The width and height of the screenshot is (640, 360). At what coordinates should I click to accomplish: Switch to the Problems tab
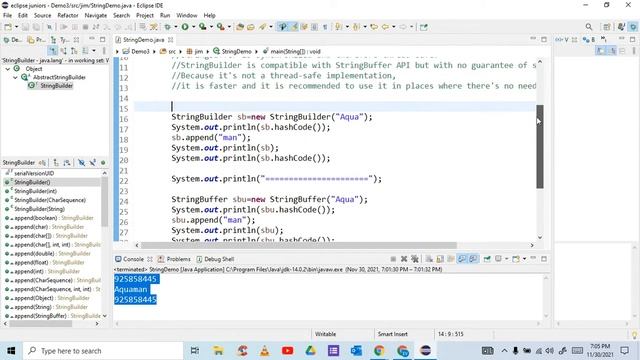[175, 259]
